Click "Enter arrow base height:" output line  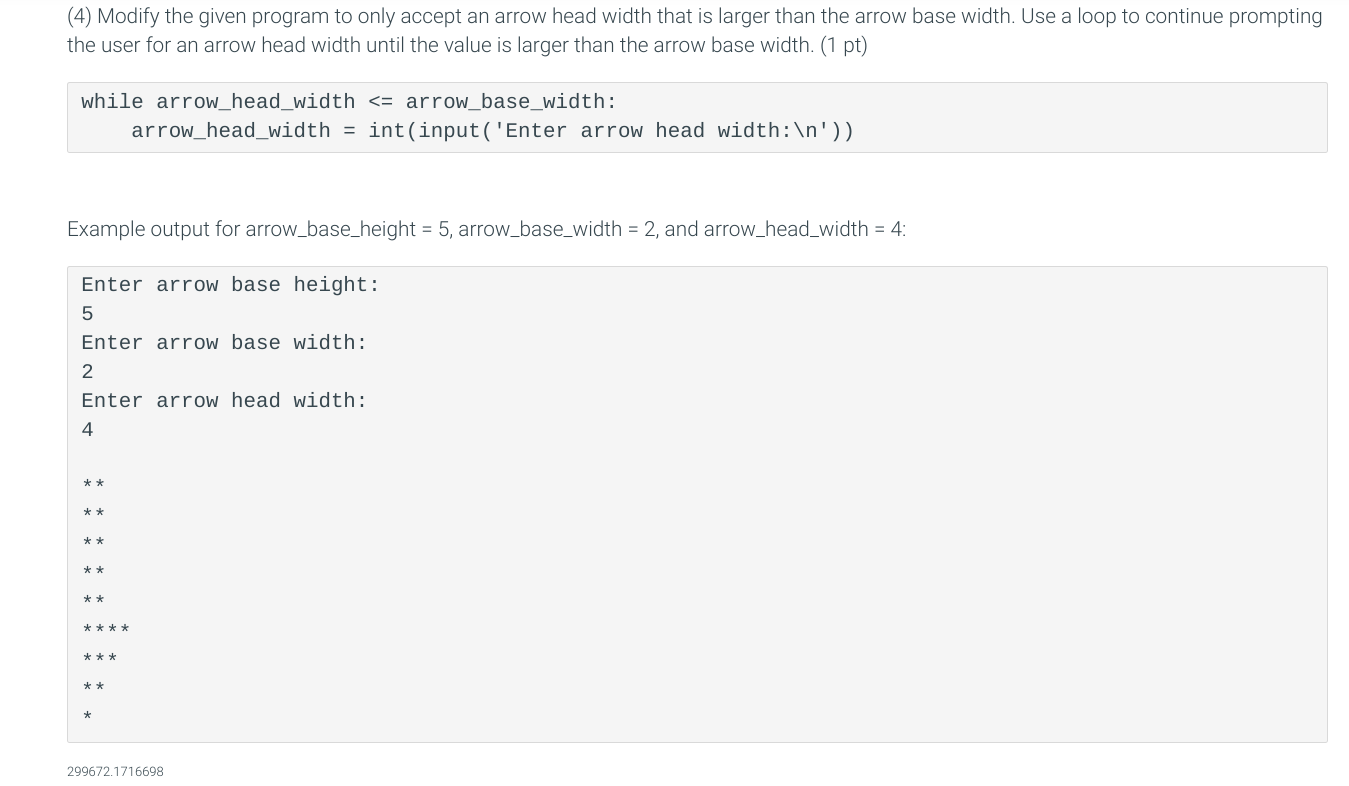click(230, 285)
